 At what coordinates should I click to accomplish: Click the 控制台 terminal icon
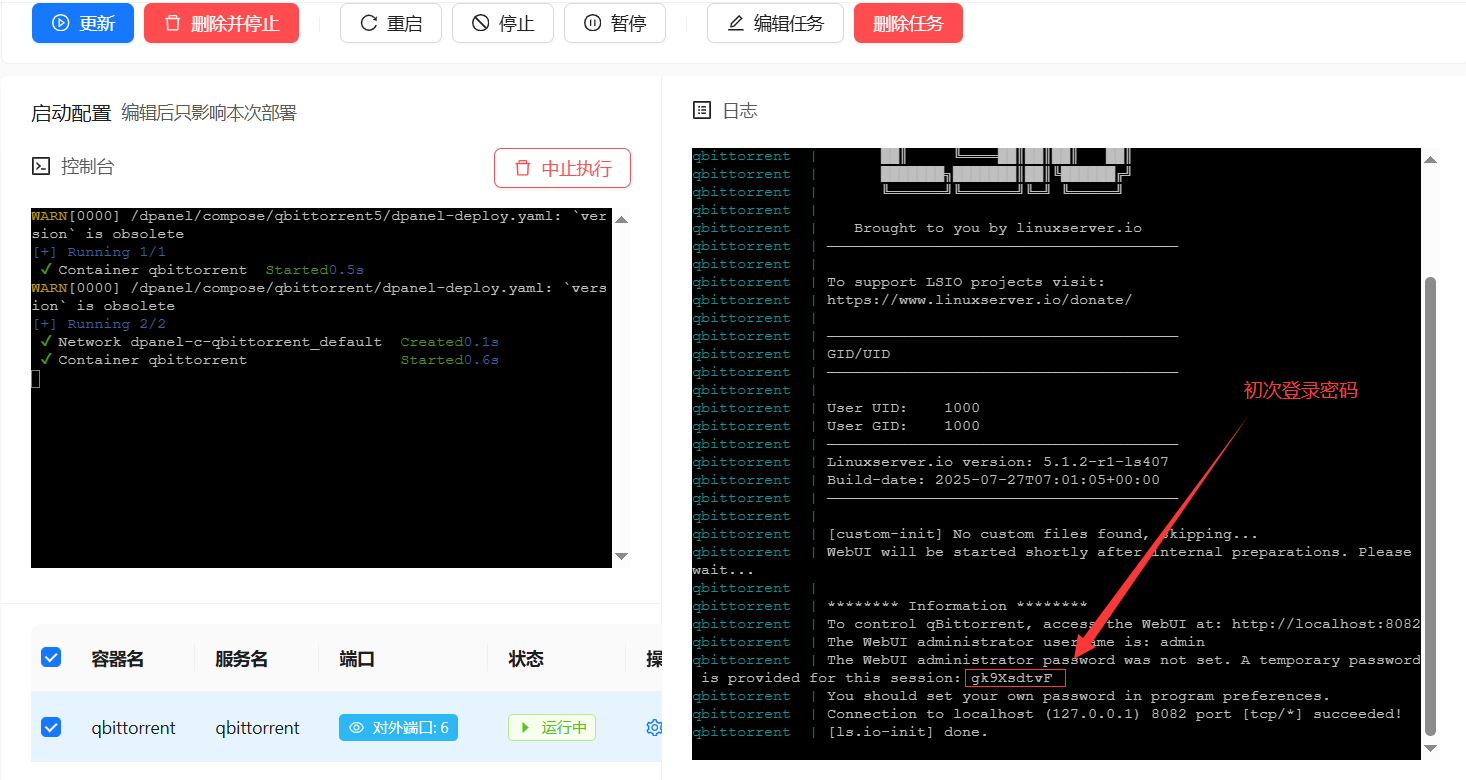41,166
